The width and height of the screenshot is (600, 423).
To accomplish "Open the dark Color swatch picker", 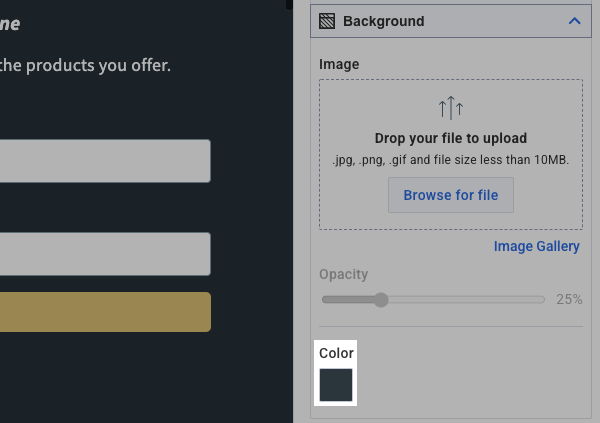I will pyautogui.click(x=336, y=385).
